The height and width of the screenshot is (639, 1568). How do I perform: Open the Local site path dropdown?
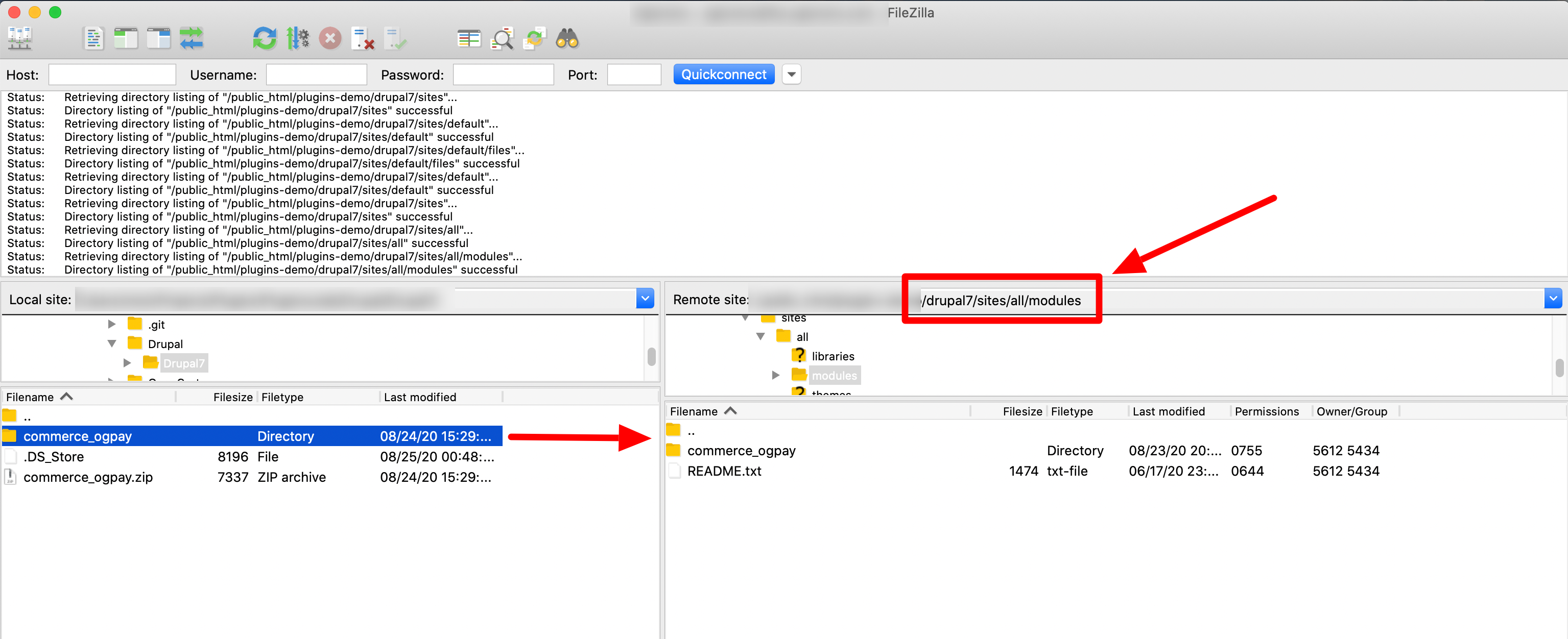(x=645, y=299)
